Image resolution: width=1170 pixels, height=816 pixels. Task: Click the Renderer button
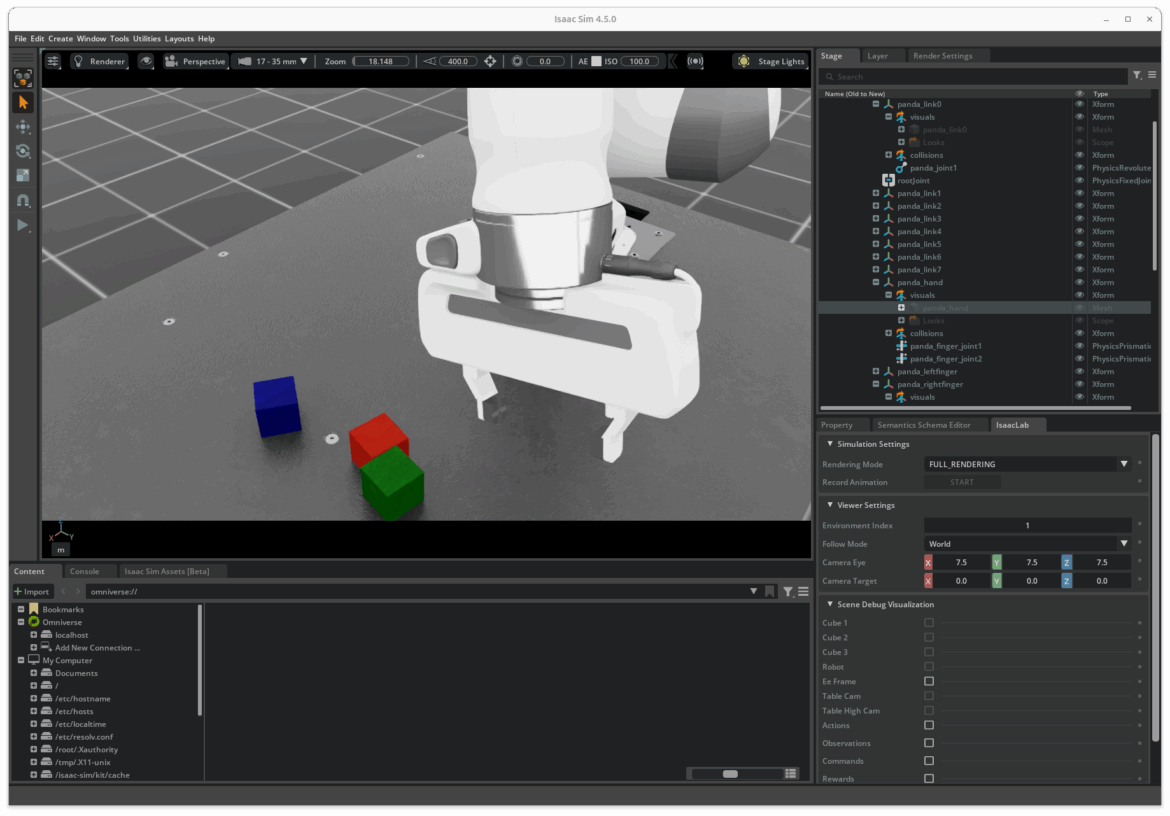pyautogui.click(x=100, y=61)
